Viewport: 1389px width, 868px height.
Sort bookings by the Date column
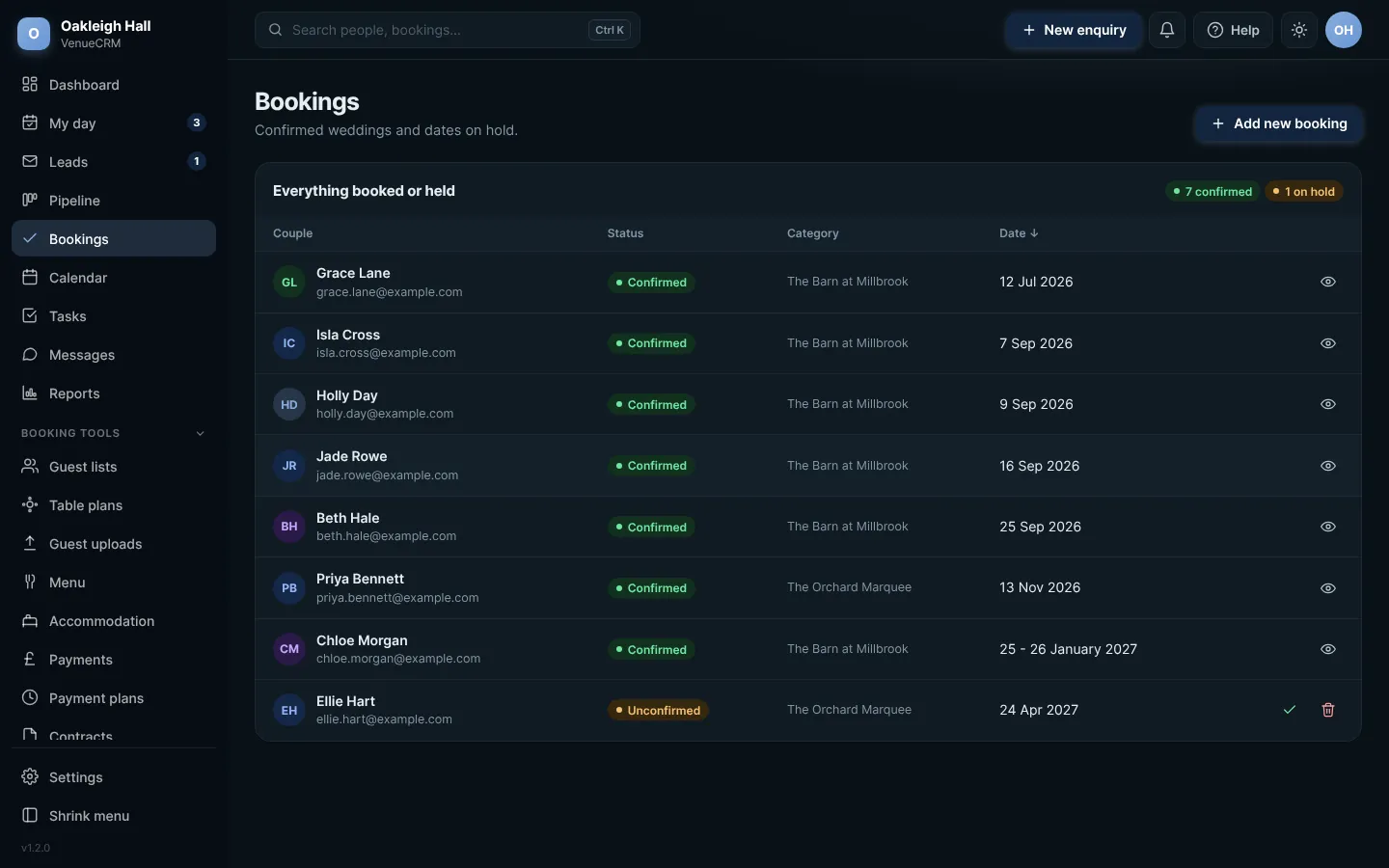(x=1019, y=233)
